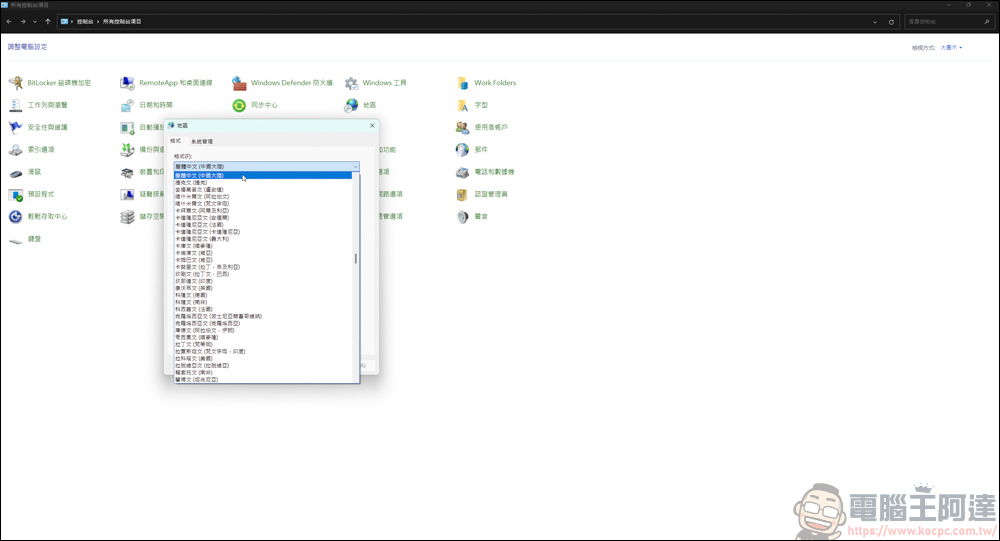Screen dimensions: 1000x541
Task: Open 安全性與維護 item
Action: pyautogui.click(x=38, y=128)
